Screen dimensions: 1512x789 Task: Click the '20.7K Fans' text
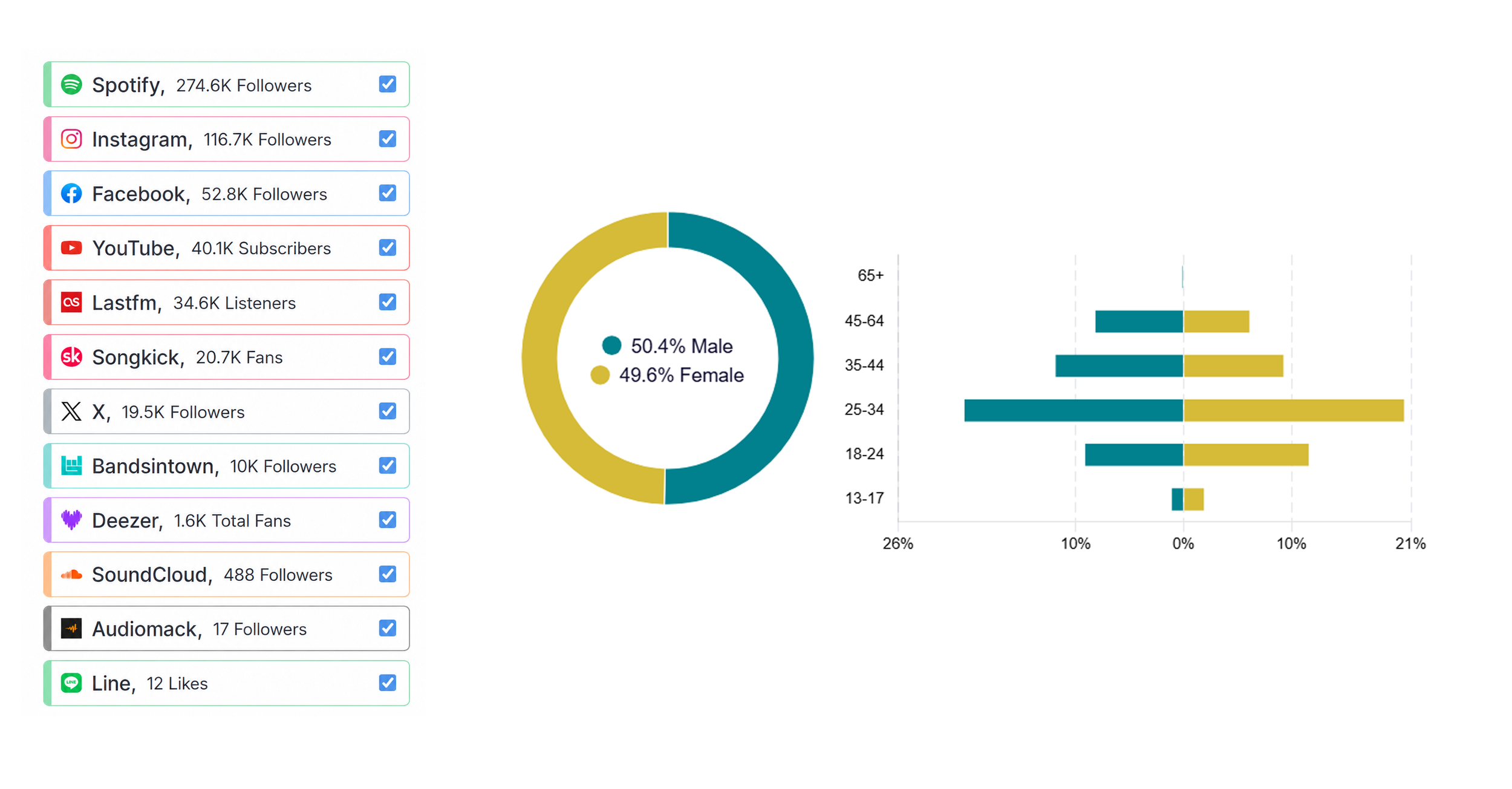point(239,358)
